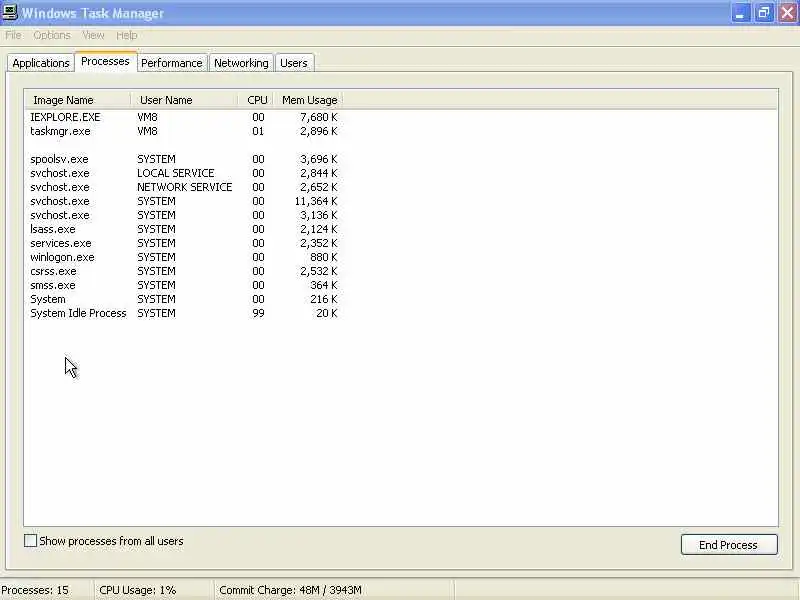Select the csrss.exe process
Image resolution: width=800 pixels, height=600 pixels.
tap(184, 271)
